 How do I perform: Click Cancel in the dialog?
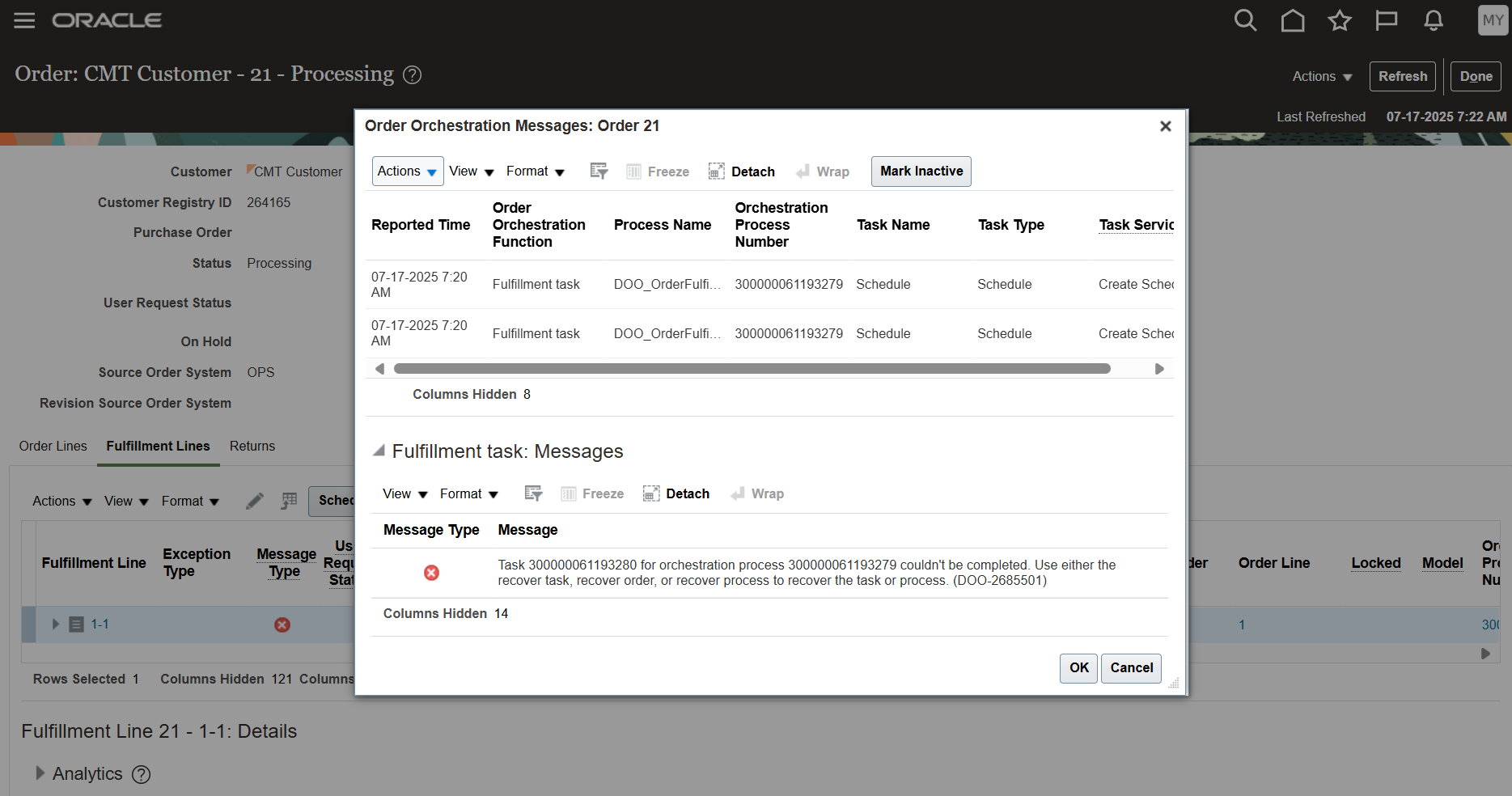(x=1132, y=668)
